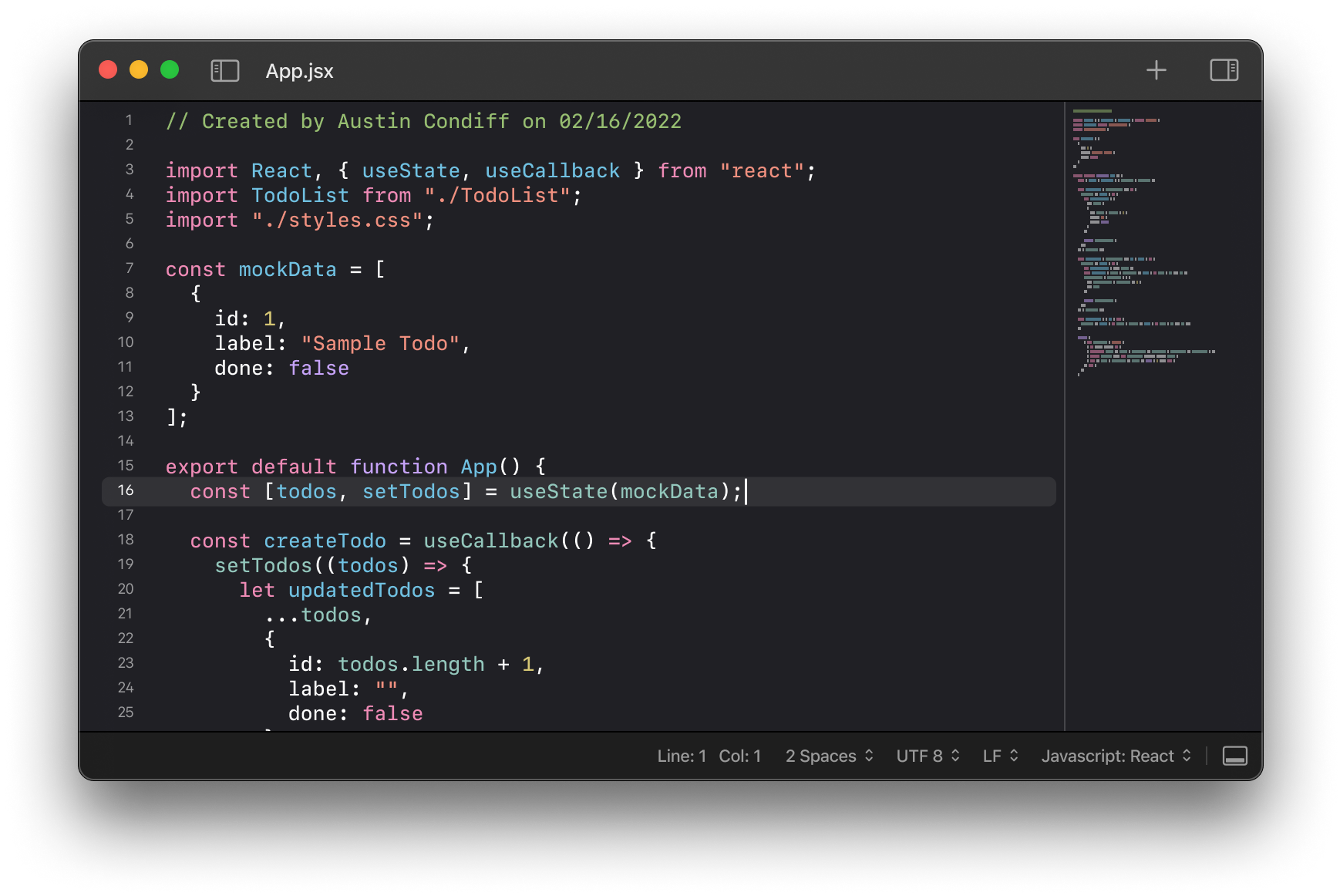Click 'mockData' declaration on line 7
This screenshot has height=896, width=1340.
click(x=288, y=269)
